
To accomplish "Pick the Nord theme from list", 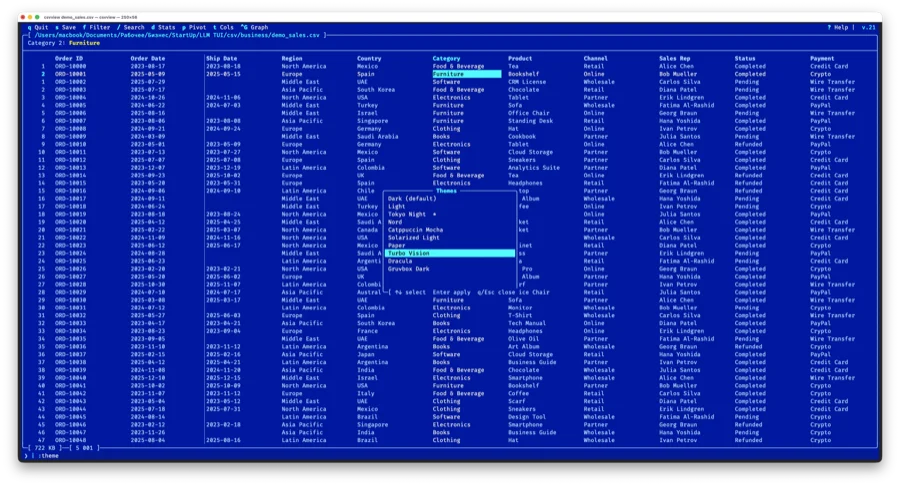I will click(395, 222).
